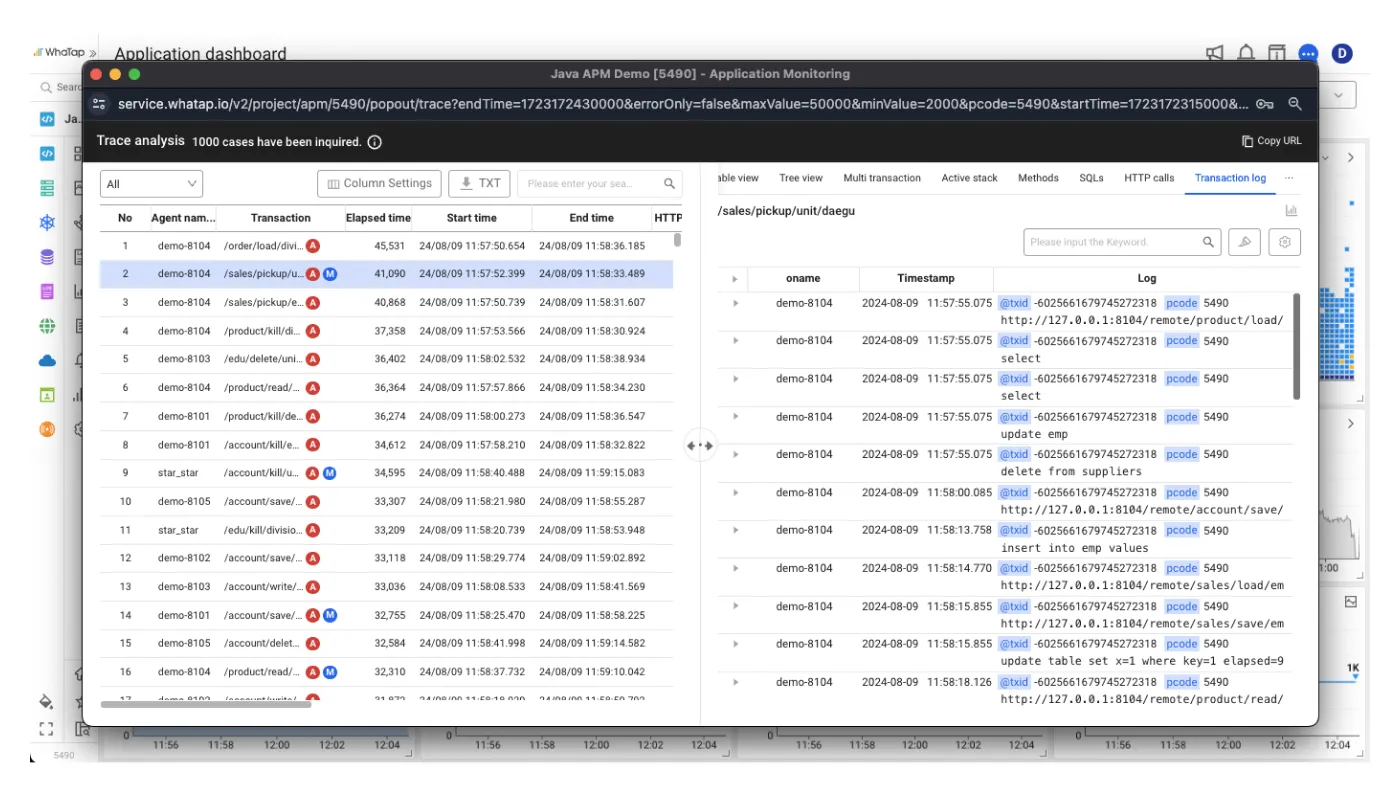This screenshot has width=1400, height=800.
Task: Click the password key icon in the address bar
Action: pos(1264,104)
